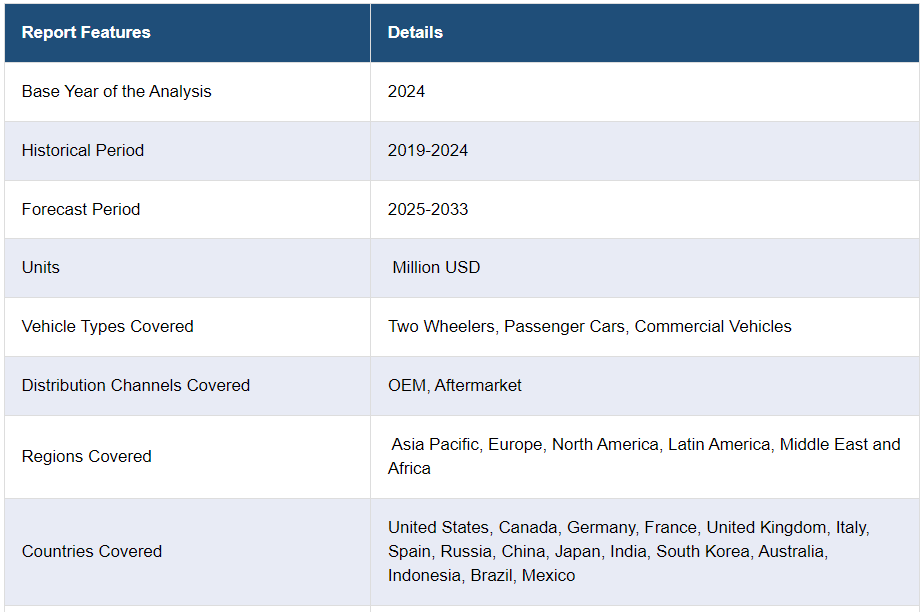Click "Commercial Vehicles" in the vehicle types row
924x612 pixels.
[713, 327]
